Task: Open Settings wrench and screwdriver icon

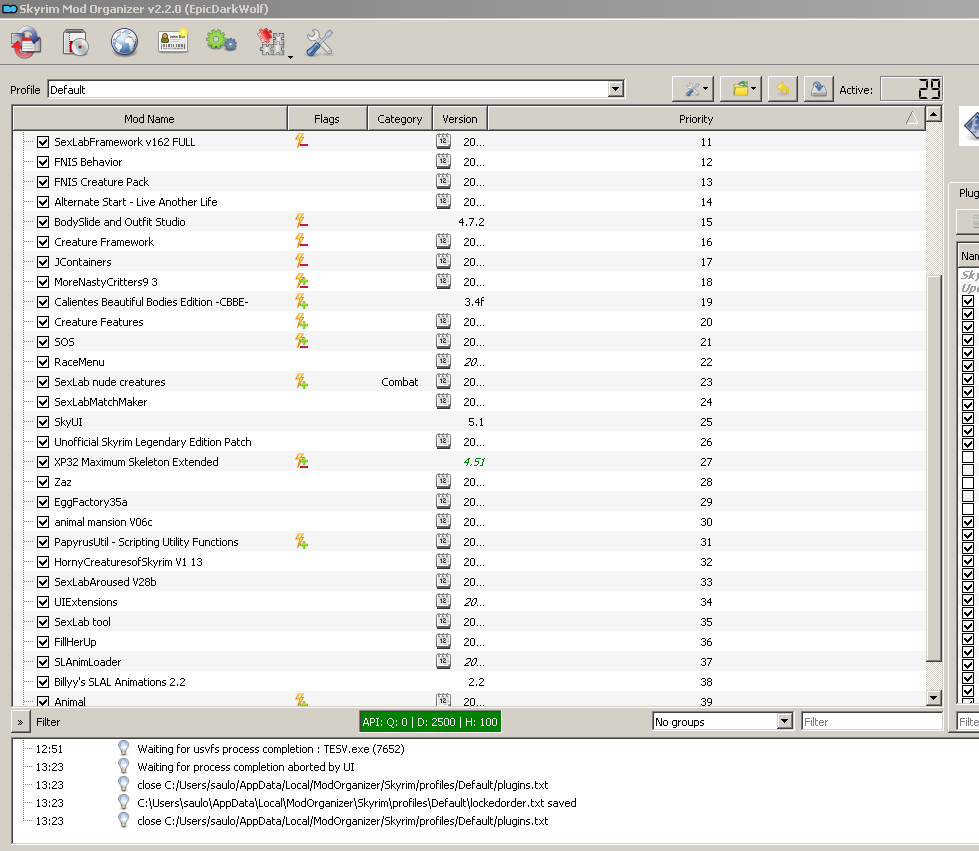Action: (x=319, y=43)
